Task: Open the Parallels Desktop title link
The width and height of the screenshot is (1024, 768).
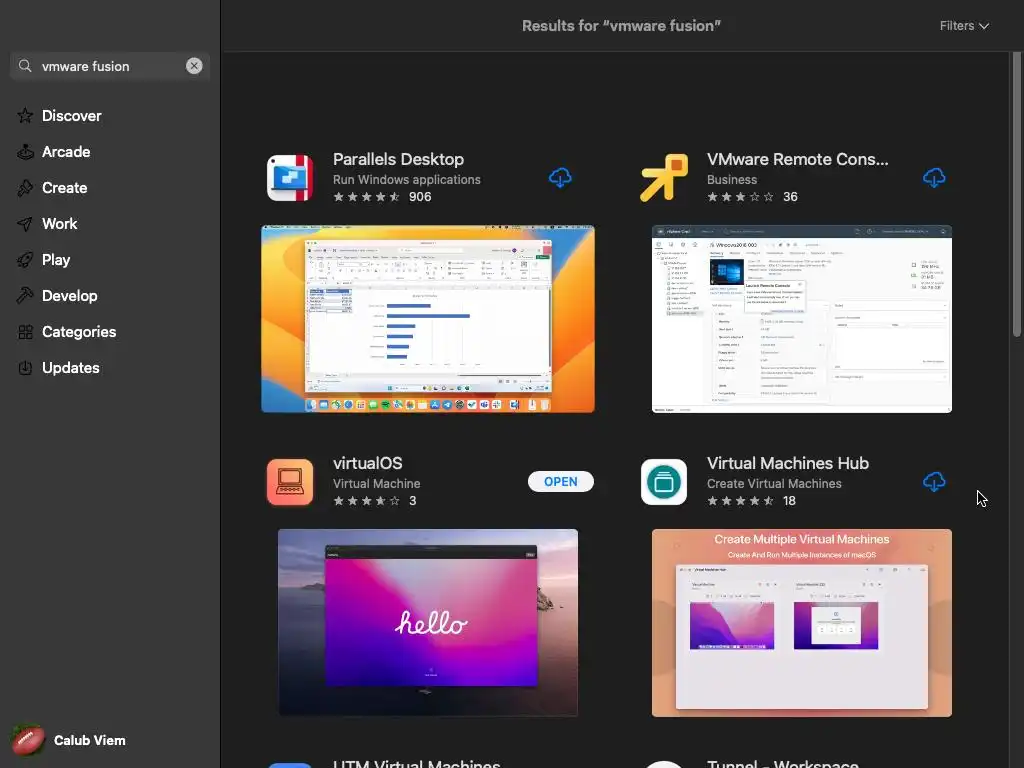Action: (398, 159)
